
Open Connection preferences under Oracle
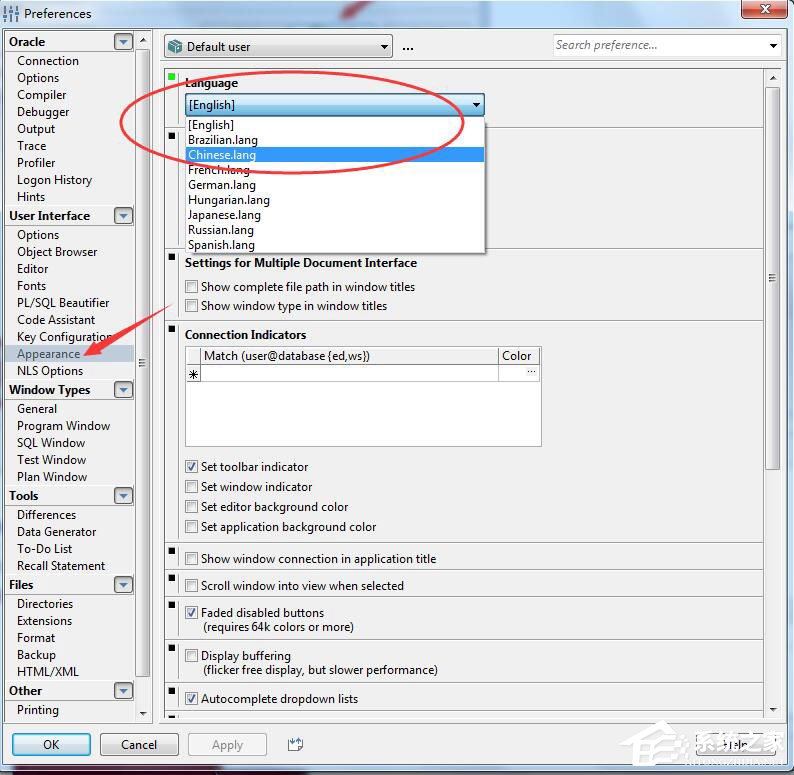[x=48, y=60]
